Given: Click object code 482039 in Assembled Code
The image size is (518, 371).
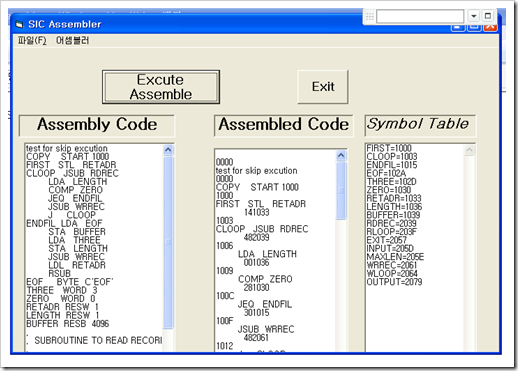Looking at the screenshot, I should point(257,237).
